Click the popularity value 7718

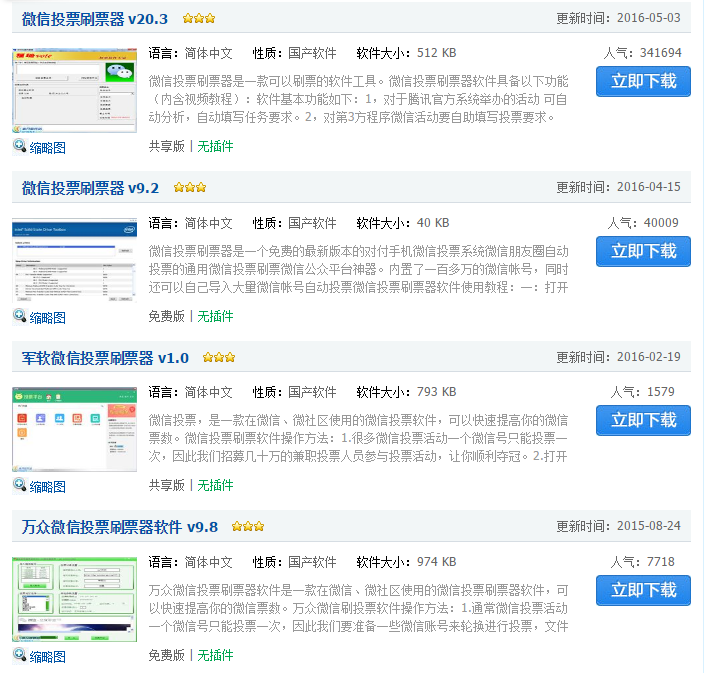pos(661,562)
